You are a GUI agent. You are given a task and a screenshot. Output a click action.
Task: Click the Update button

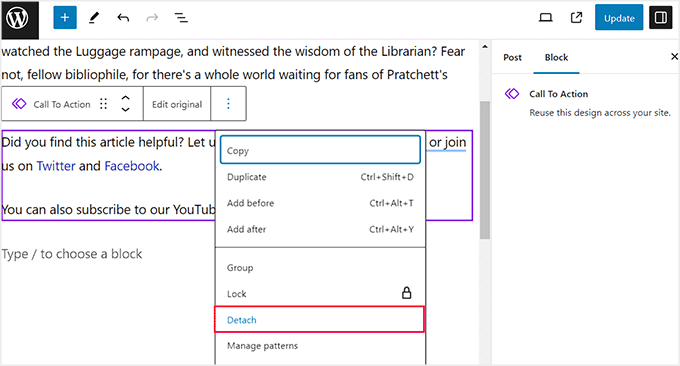[619, 18]
